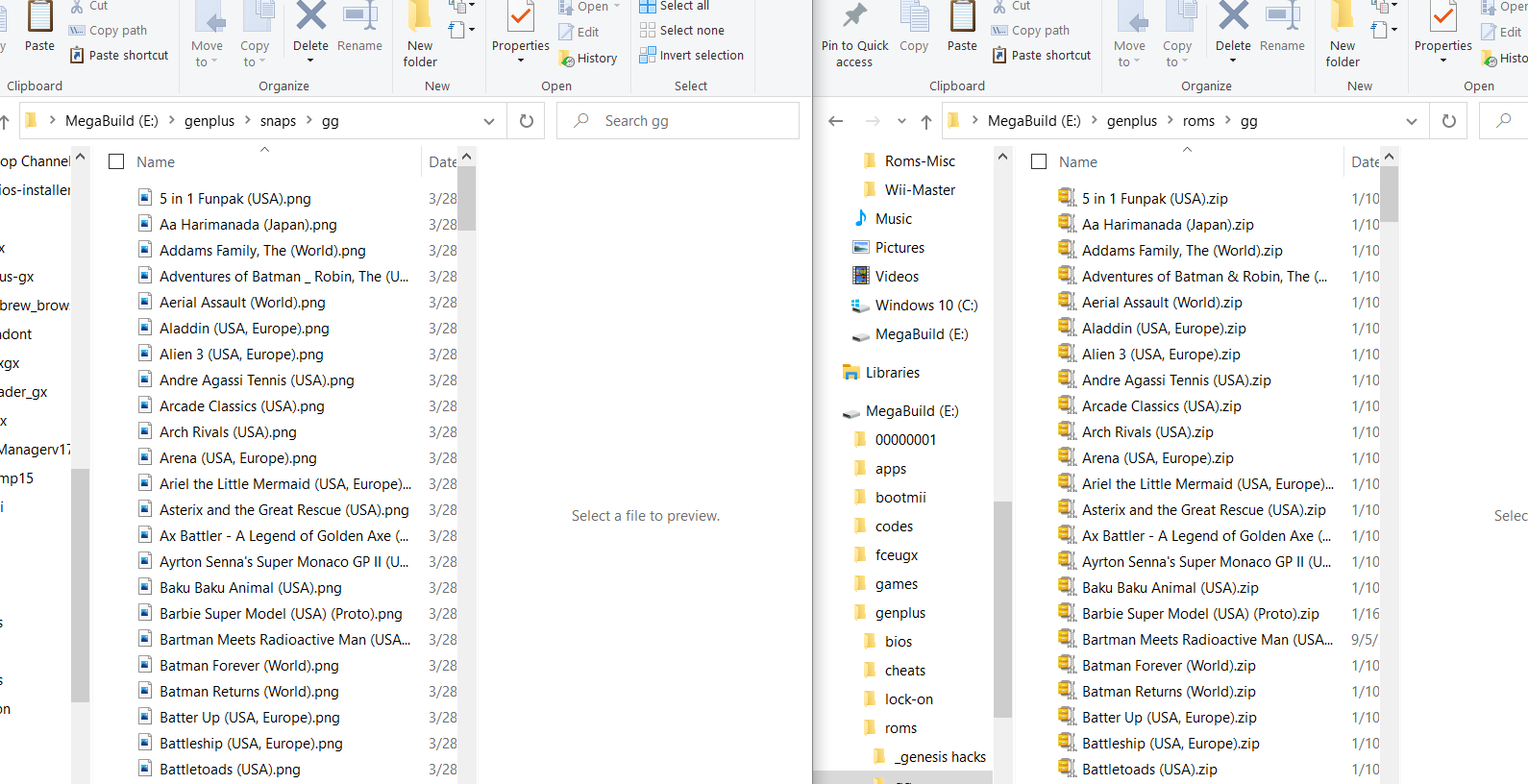The image size is (1528, 784).
Task: Refresh the right window folder view
Action: point(1449,121)
